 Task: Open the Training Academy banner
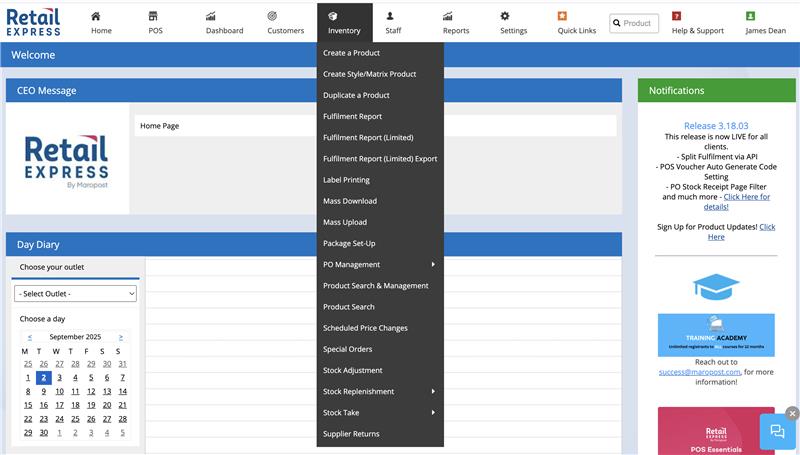(x=716, y=335)
